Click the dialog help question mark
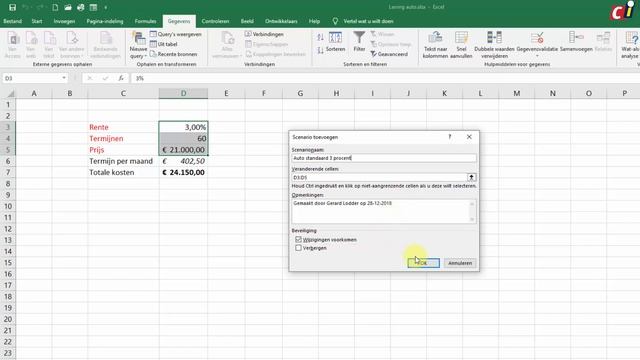The height and width of the screenshot is (360, 640). coord(450,137)
